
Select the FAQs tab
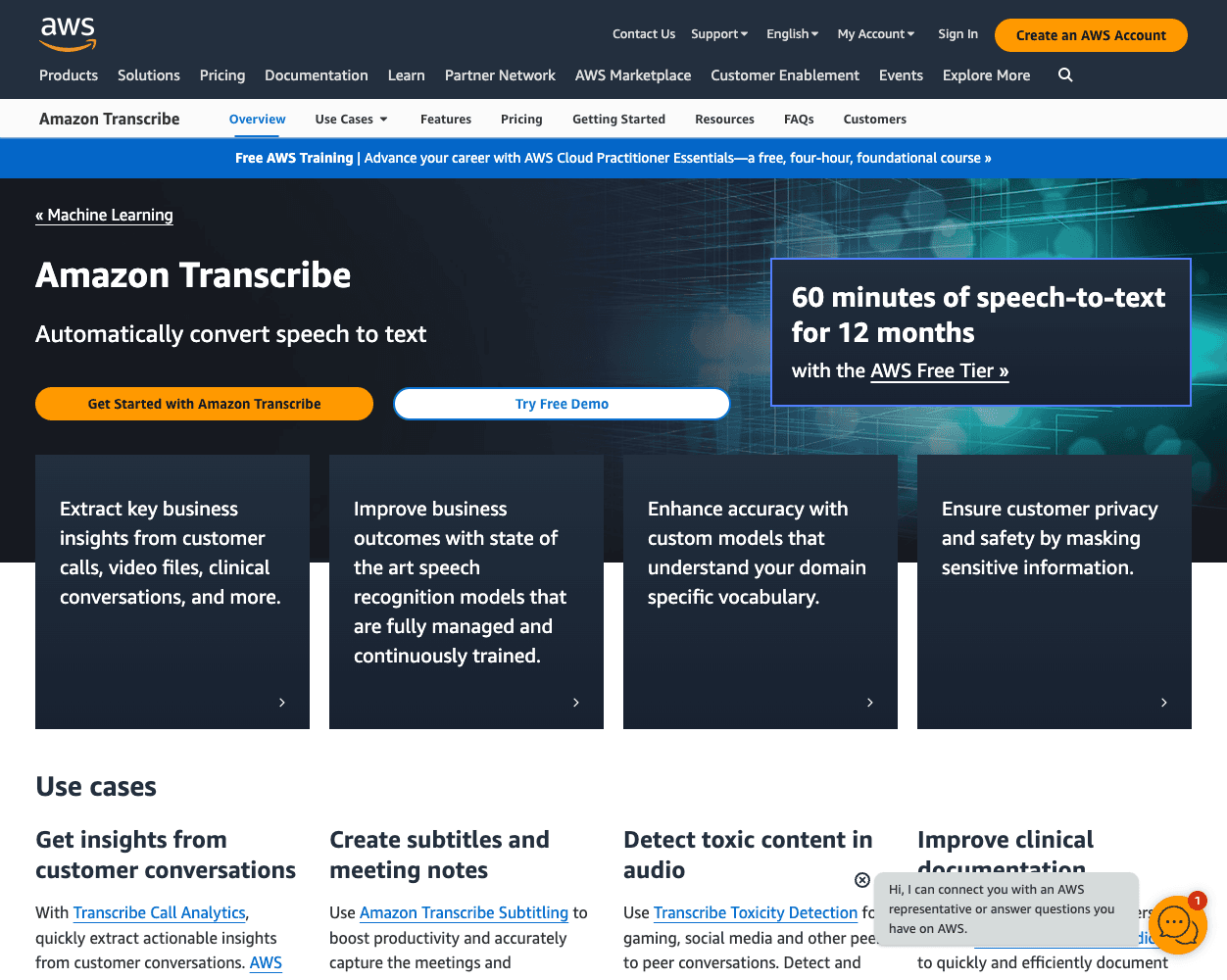799,120
